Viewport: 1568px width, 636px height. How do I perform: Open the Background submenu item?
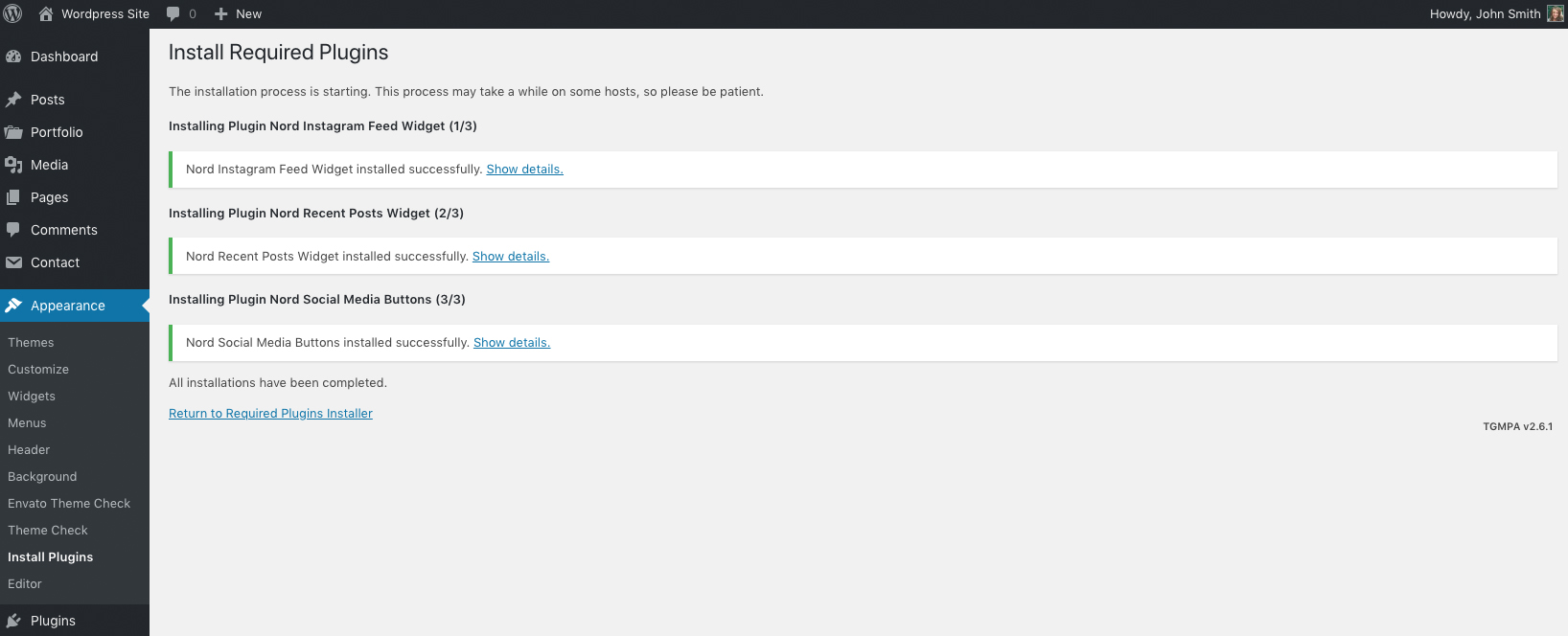pos(42,476)
